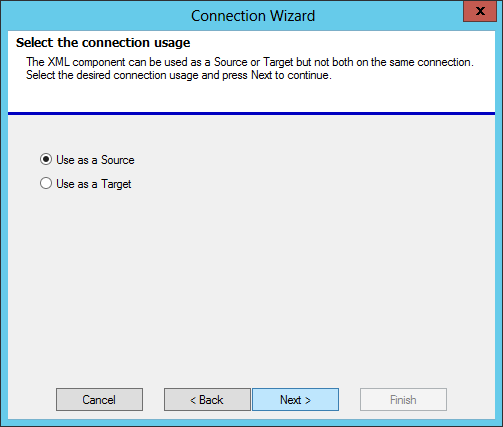Continue with the Next > button

[295, 399]
